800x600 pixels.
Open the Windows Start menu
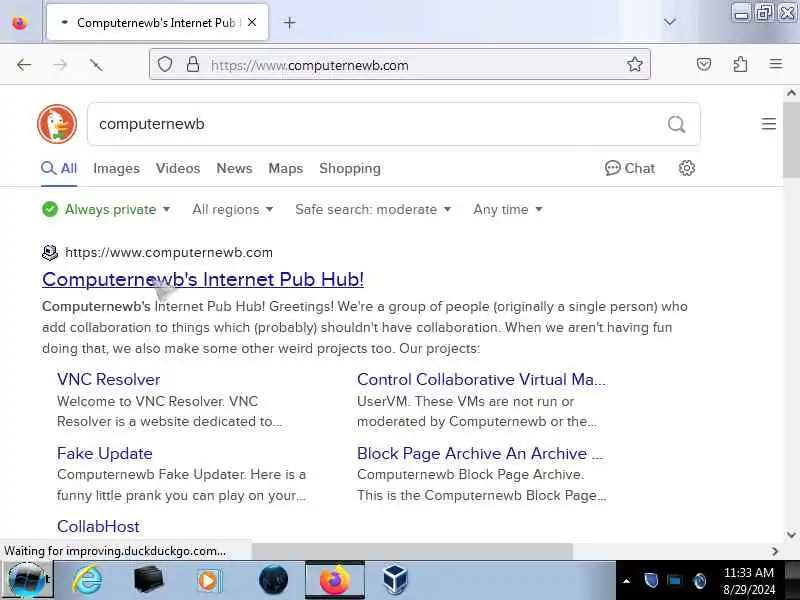pyautogui.click(x=27, y=580)
